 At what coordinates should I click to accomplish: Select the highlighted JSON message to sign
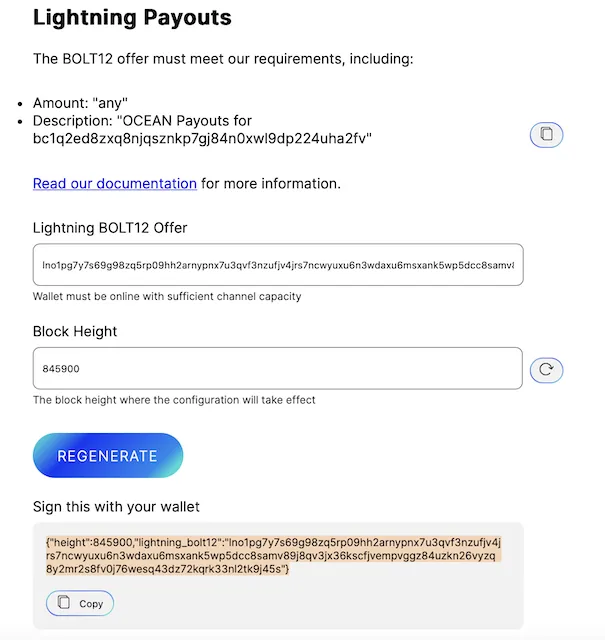point(273,555)
